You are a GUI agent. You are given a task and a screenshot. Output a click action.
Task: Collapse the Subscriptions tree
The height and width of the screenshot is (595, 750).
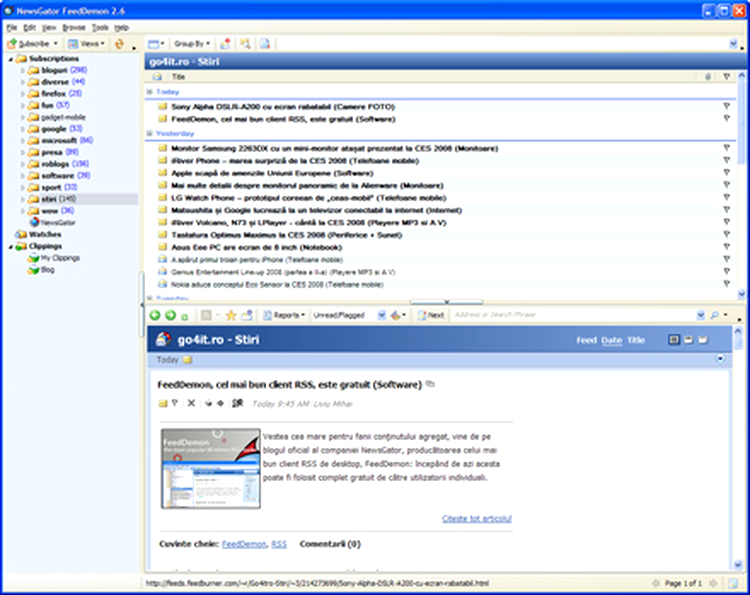[11, 59]
